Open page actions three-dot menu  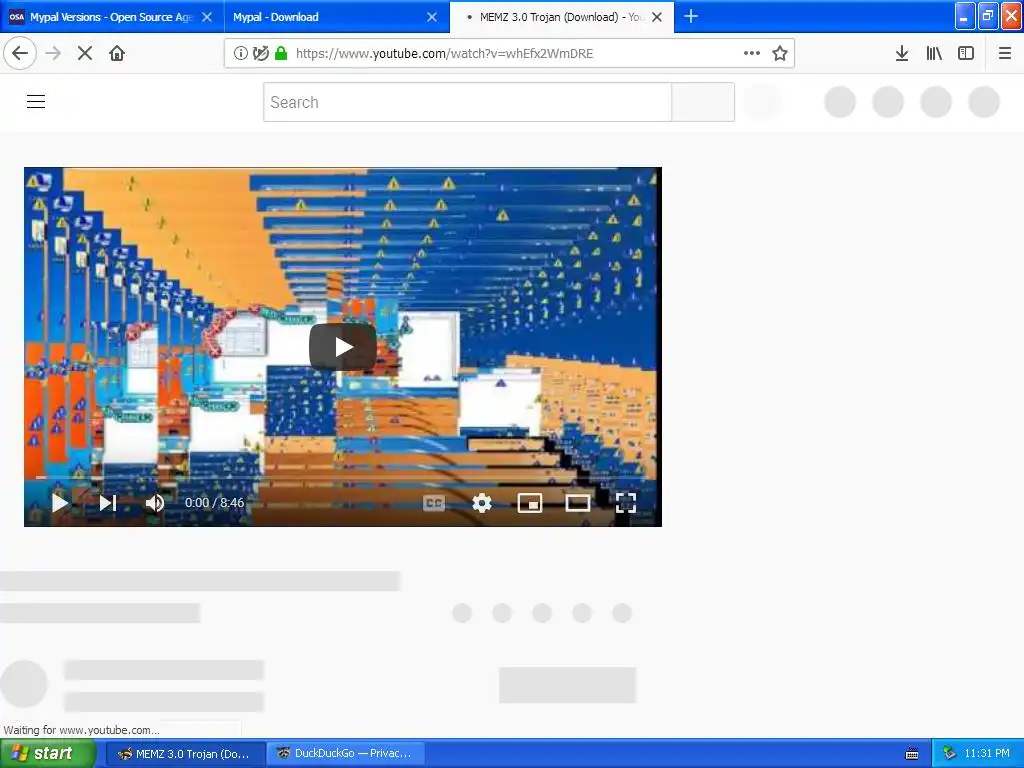(752, 53)
